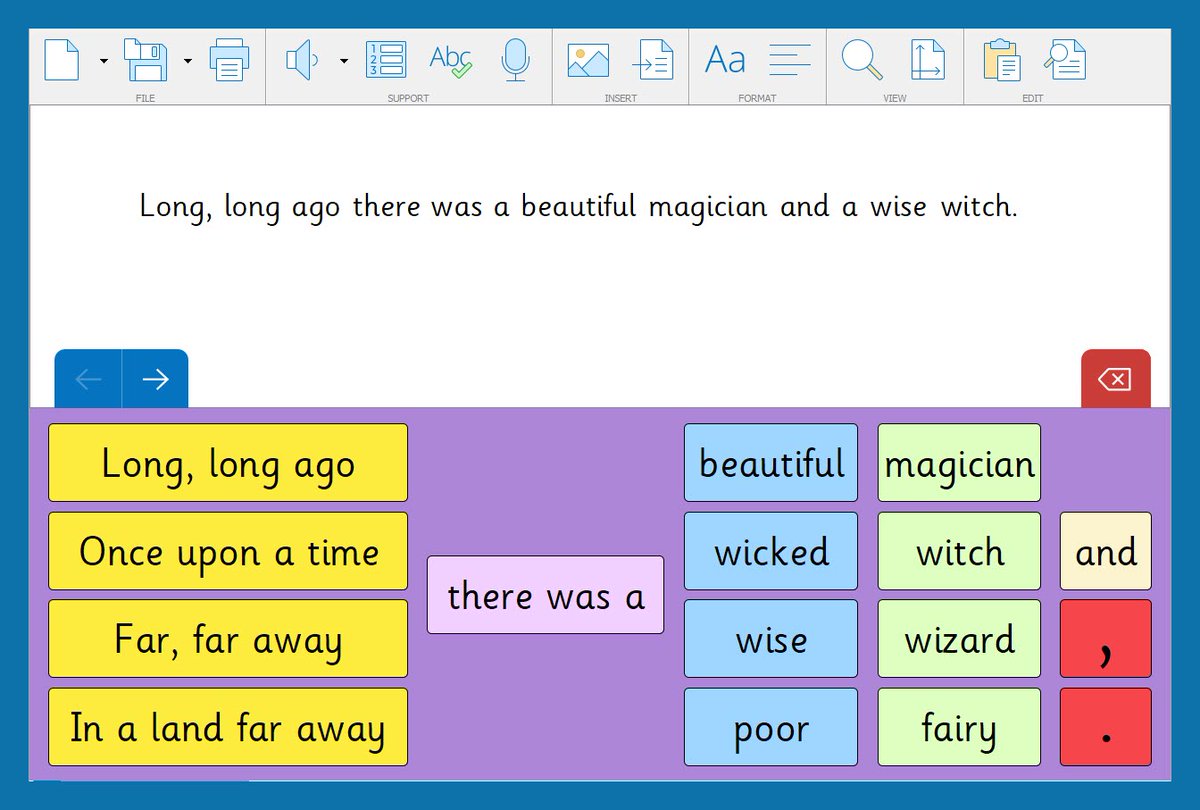The height and width of the screenshot is (810, 1200).
Task: Insert a full stop with the red period cell
Action: coord(1106,727)
